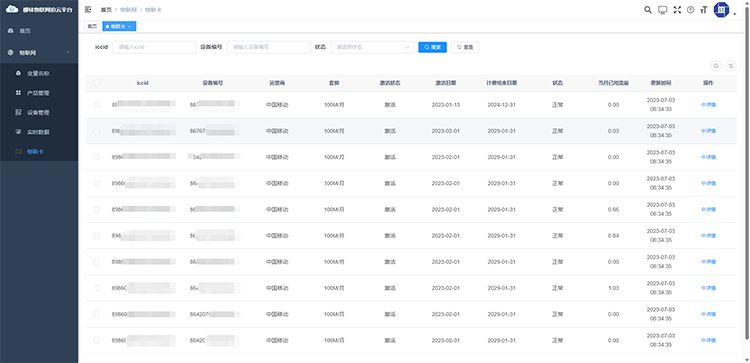Click the 重置 reset button
The image size is (750, 363).
pos(465,47)
